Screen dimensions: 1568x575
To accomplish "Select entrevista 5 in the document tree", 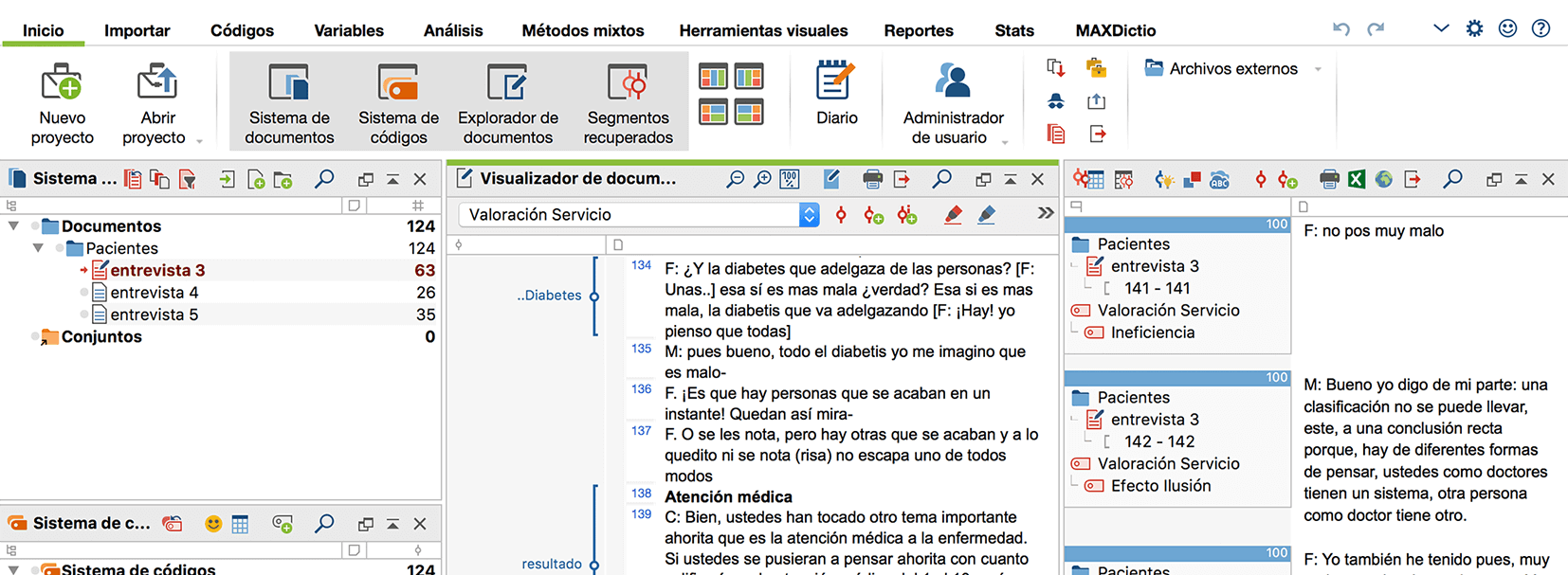I will pyautogui.click(x=155, y=314).
